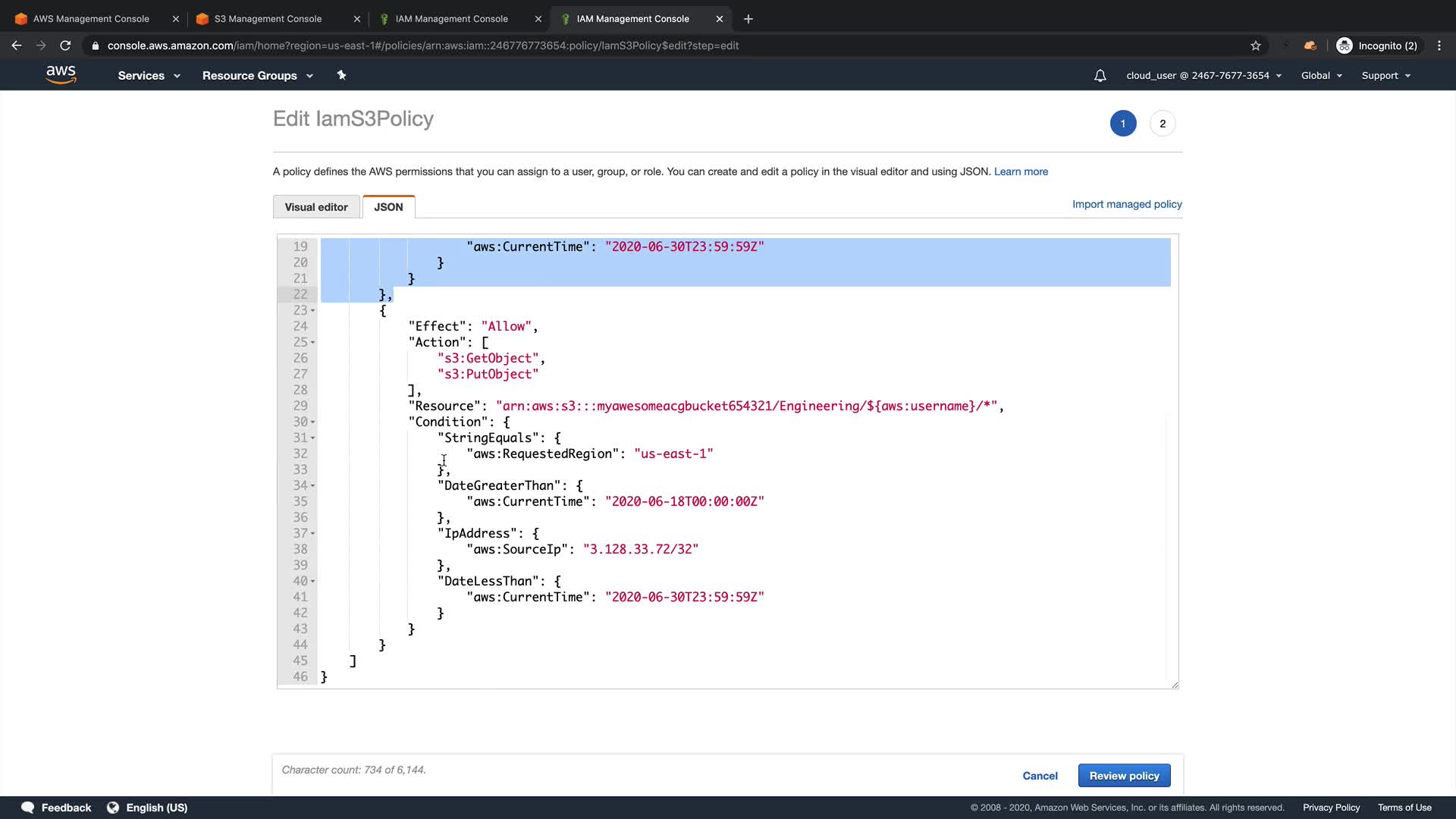The width and height of the screenshot is (1456, 819).
Task: Open the Import managed policy link
Action: coord(1127,204)
